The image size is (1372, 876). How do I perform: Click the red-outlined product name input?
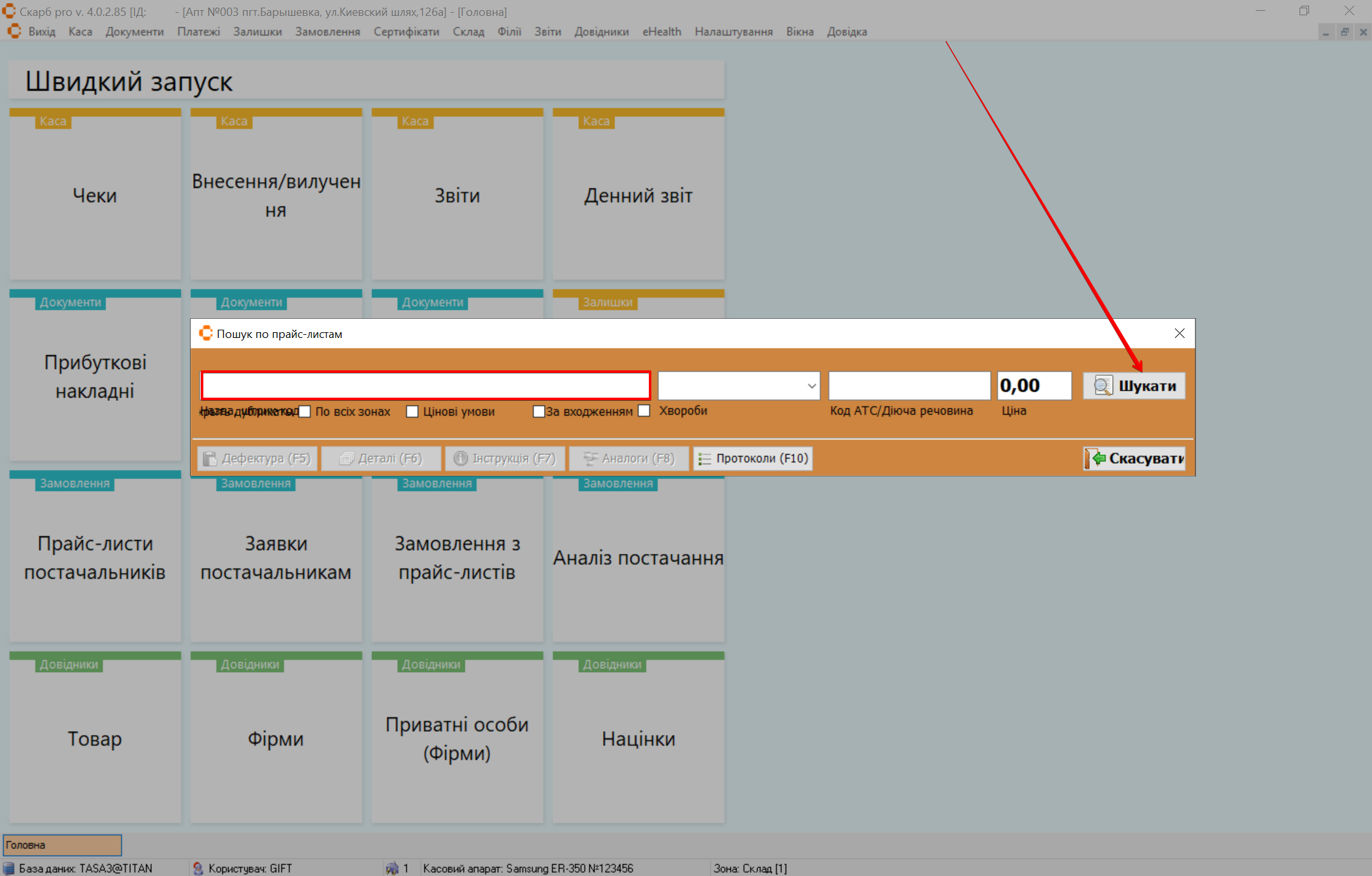[425, 386]
